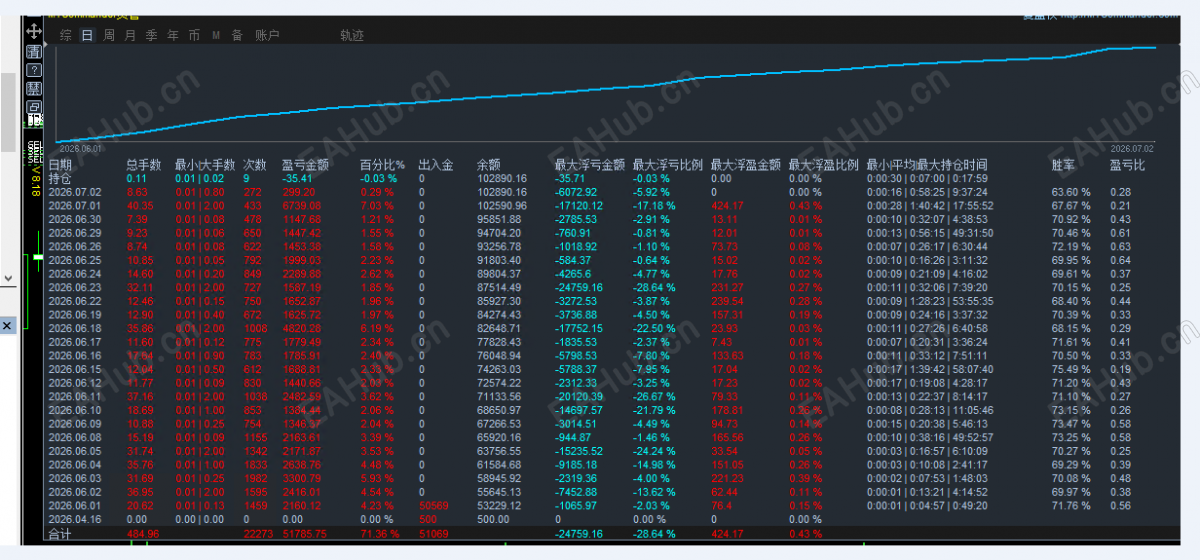This screenshot has width=1200, height=560.
Task: Select the 2026.06.10 date row
Action: [75, 410]
